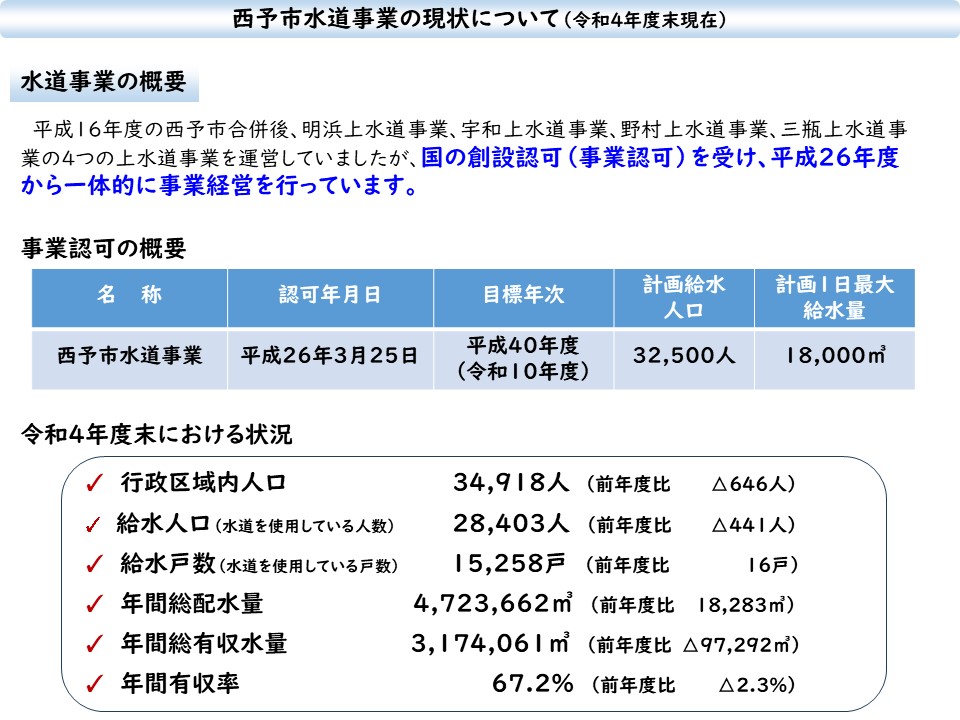The image size is (960, 720).
Task: Click the change value △2.3%
Action: click(x=752, y=684)
